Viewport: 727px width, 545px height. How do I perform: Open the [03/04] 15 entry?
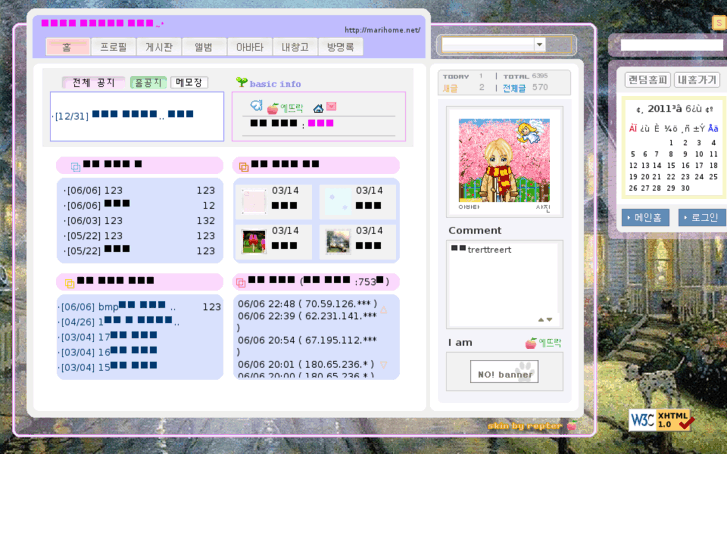(108, 367)
